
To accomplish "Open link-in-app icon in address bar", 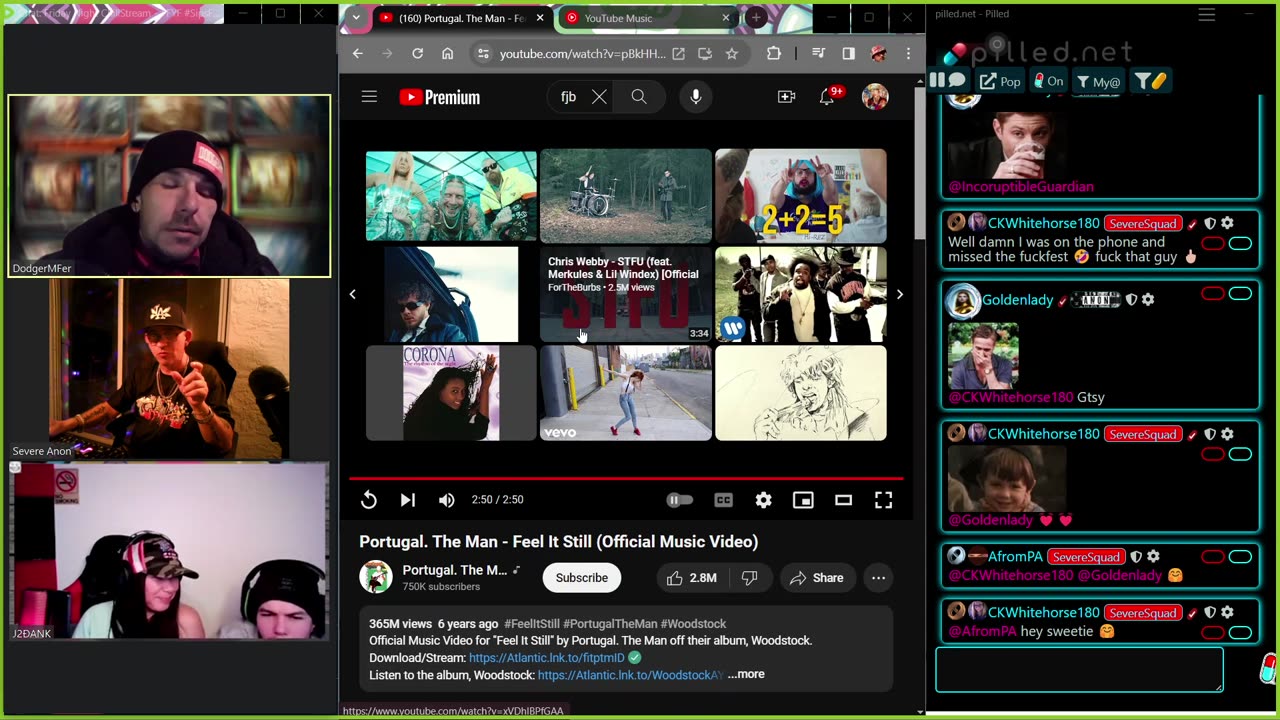I will click(678, 54).
